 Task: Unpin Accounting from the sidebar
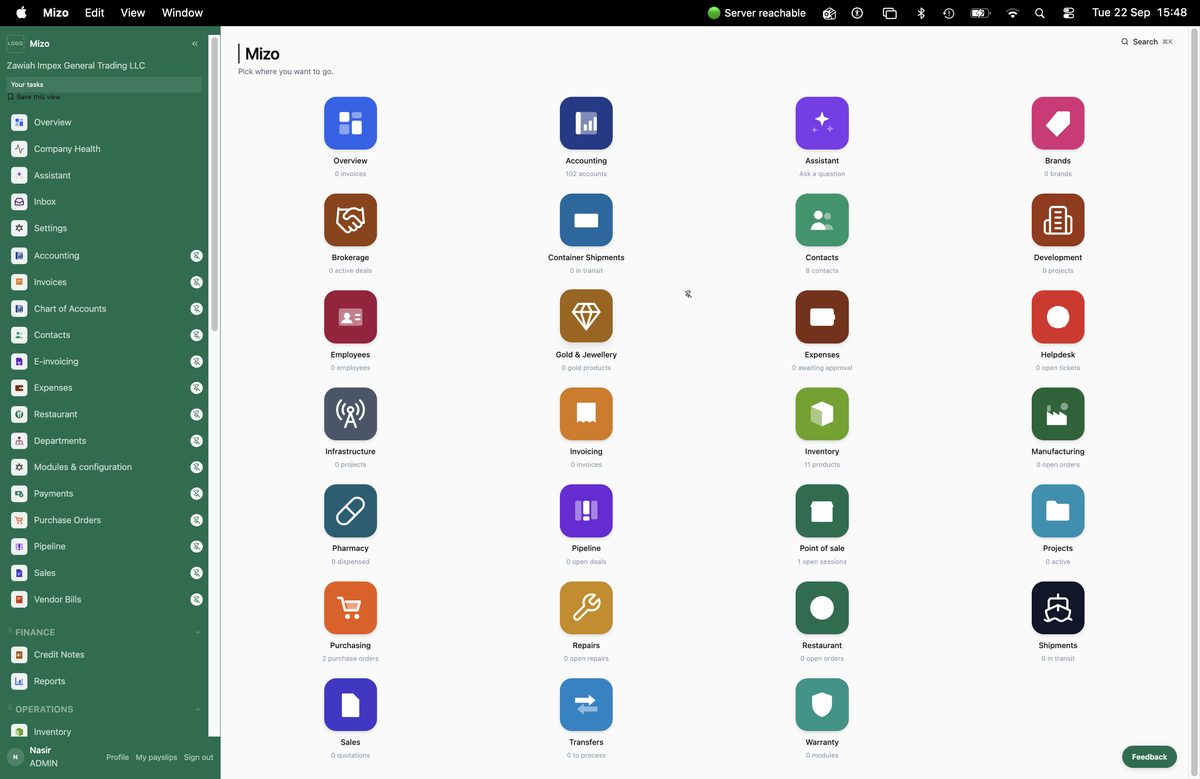point(197,256)
